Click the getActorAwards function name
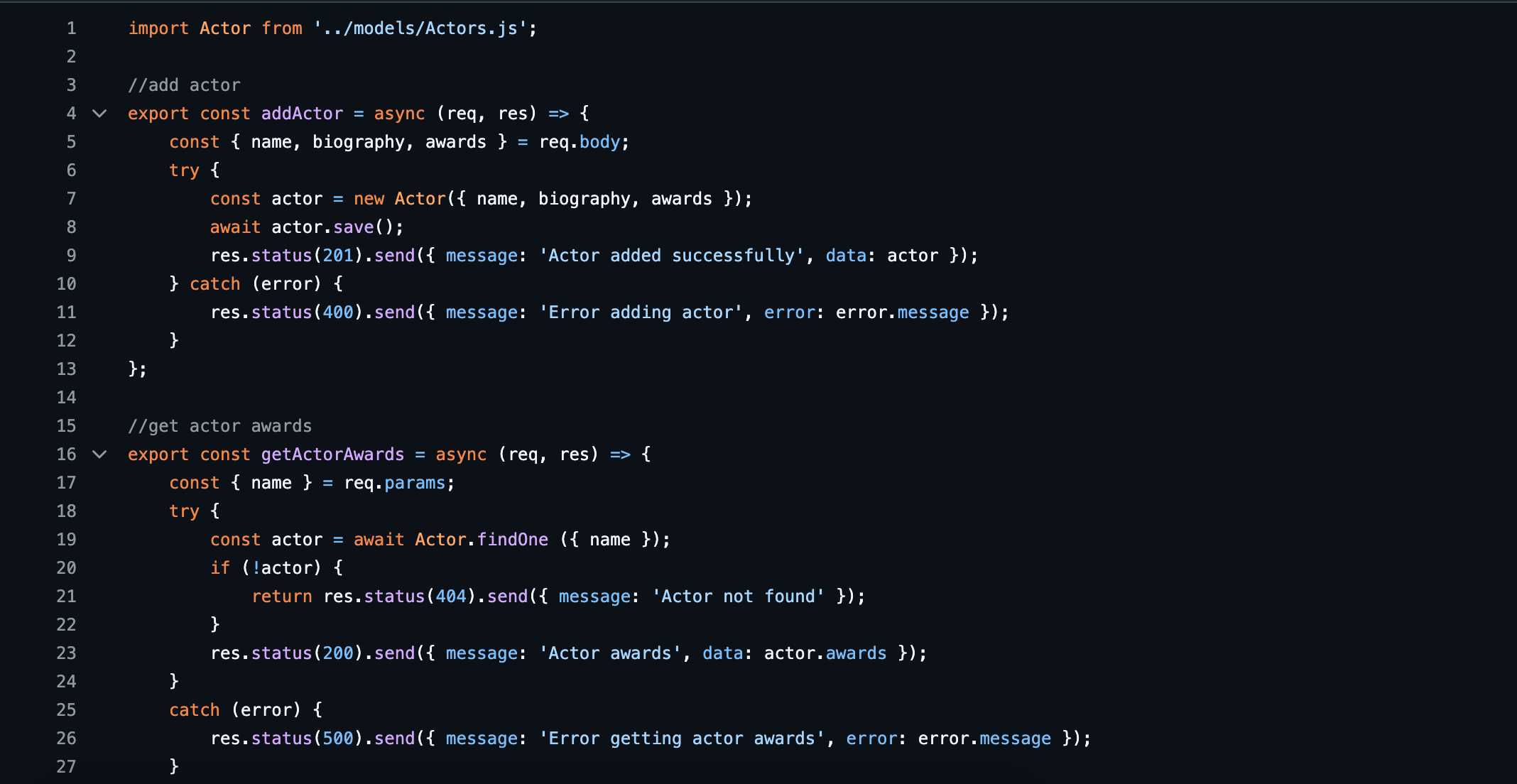This screenshot has height=784, width=1517. tap(332, 454)
